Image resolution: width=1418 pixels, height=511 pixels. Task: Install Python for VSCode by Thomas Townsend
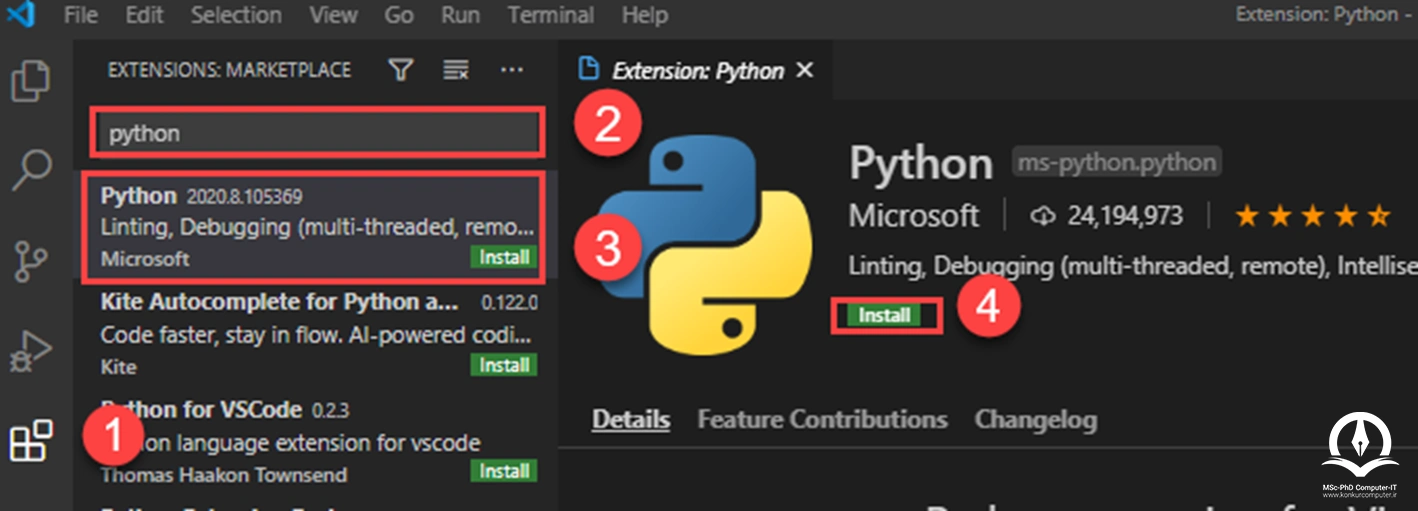pos(504,471)
